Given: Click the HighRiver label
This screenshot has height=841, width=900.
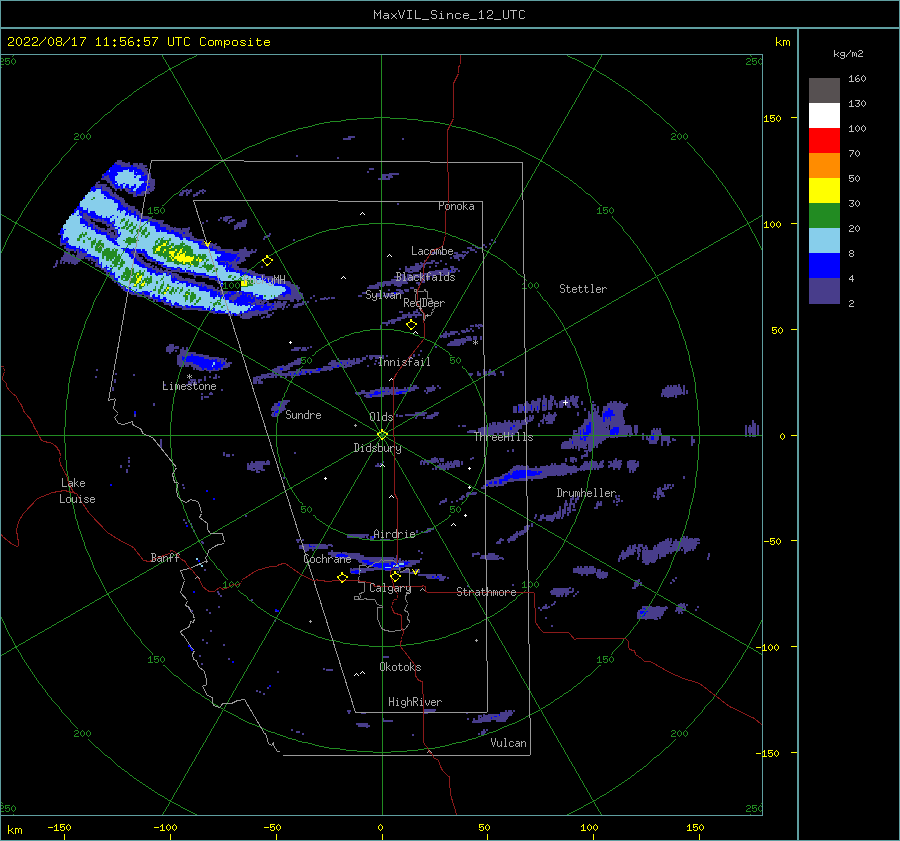Looking at the screenshot, I should 415,702.
